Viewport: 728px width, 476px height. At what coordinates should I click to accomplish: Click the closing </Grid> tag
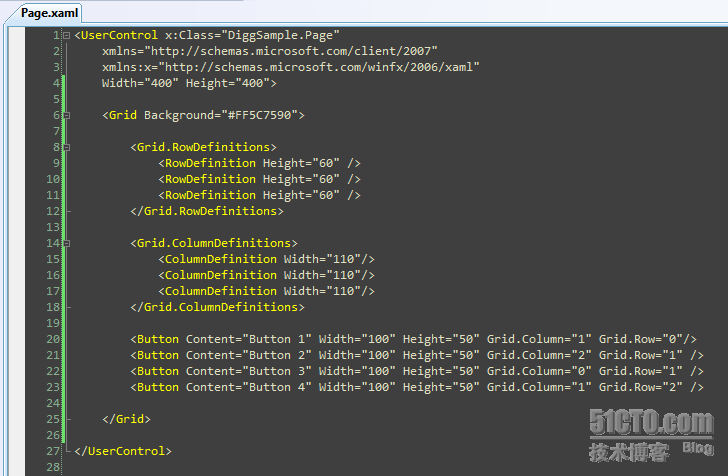coord(126,419)
